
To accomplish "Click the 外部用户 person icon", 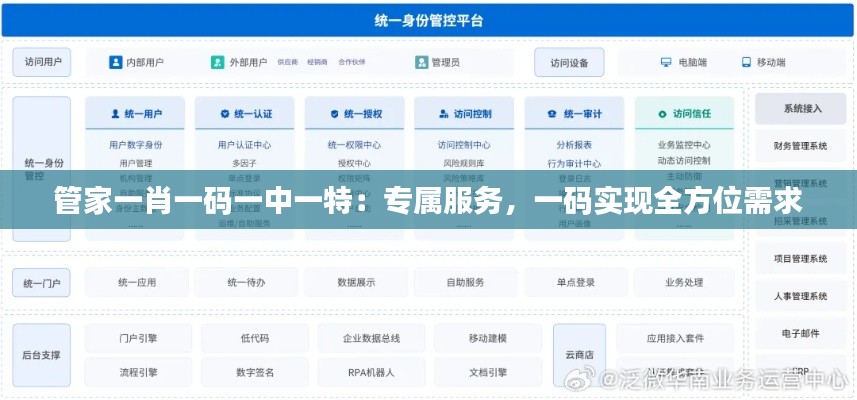I will (x=217, y=62).
